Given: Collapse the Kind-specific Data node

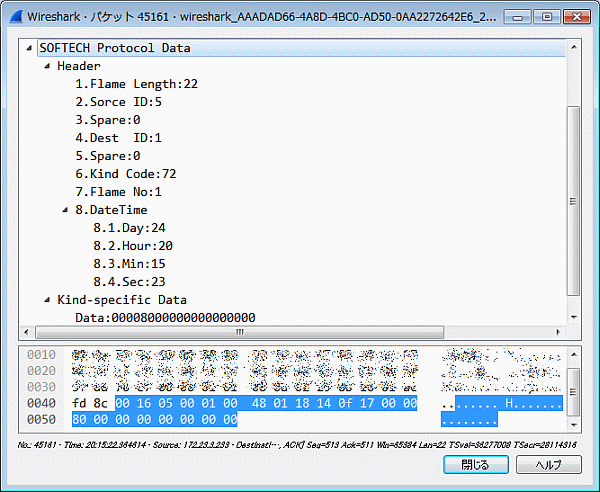Looking at the screenshot, I should click(48, 300).
